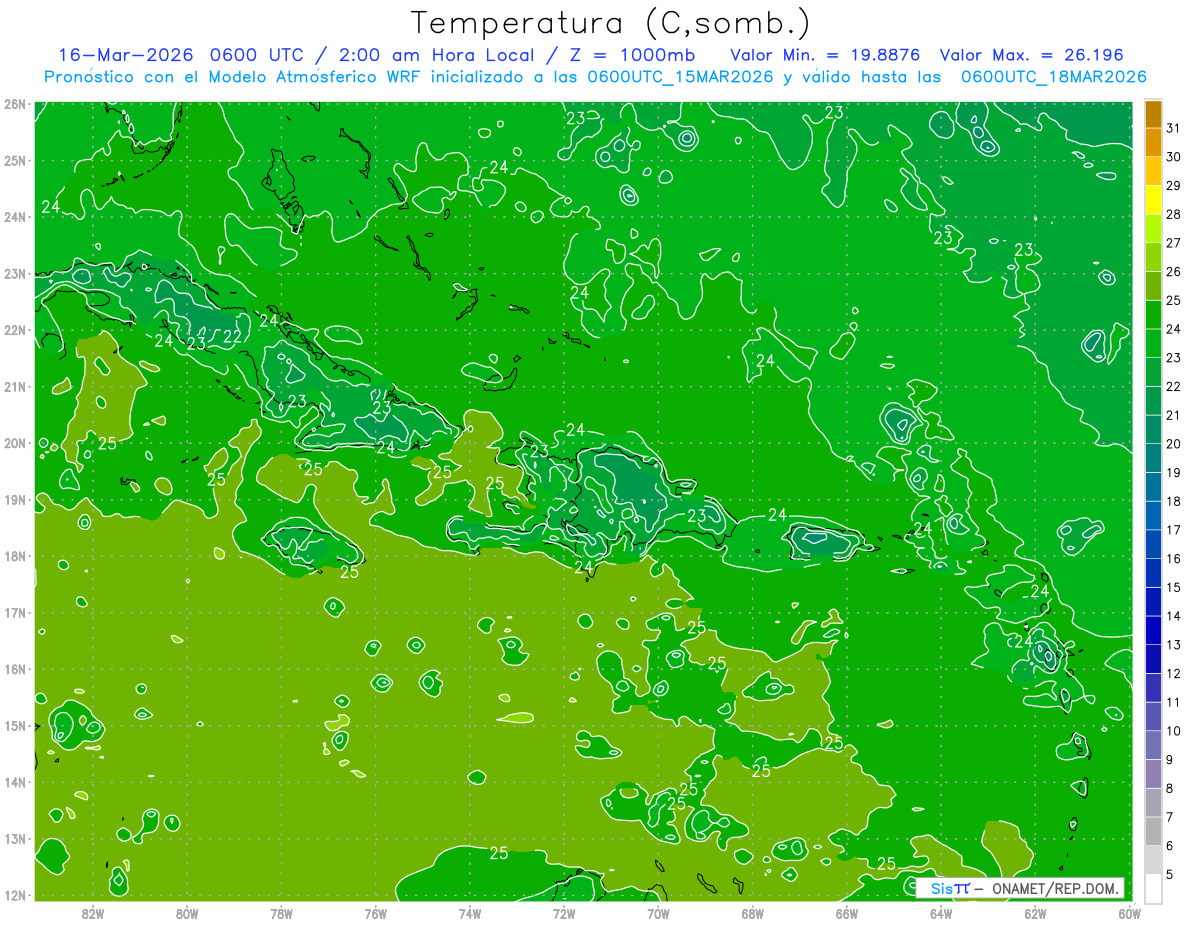
Task: Click the '60W' longitude axis label
Action: [x=1129, y=913]
